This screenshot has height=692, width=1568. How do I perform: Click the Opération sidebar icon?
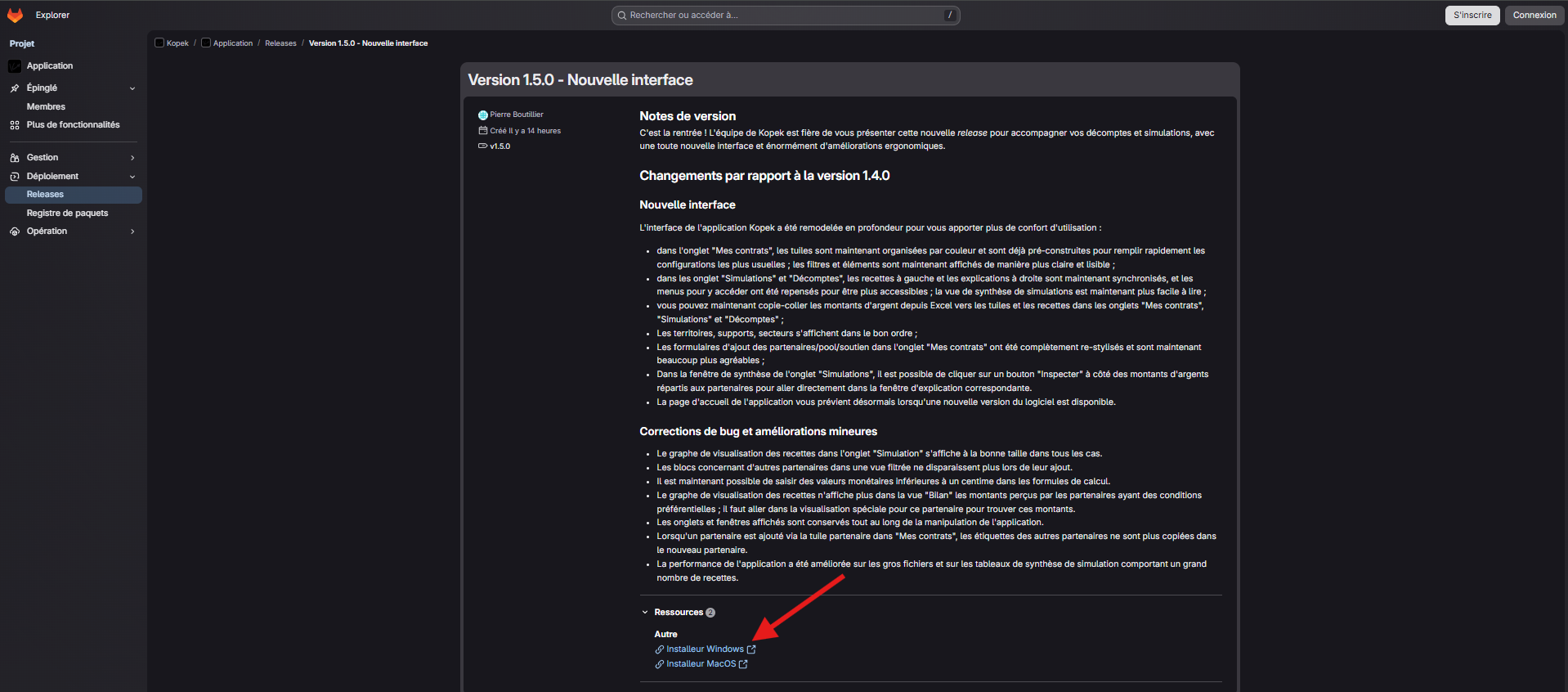15,231
